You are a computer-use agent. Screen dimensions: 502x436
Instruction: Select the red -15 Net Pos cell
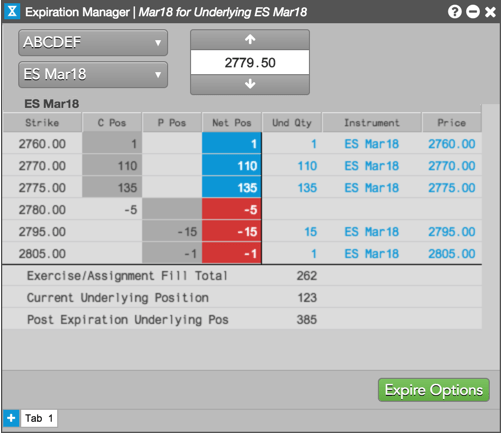(232, 232)
